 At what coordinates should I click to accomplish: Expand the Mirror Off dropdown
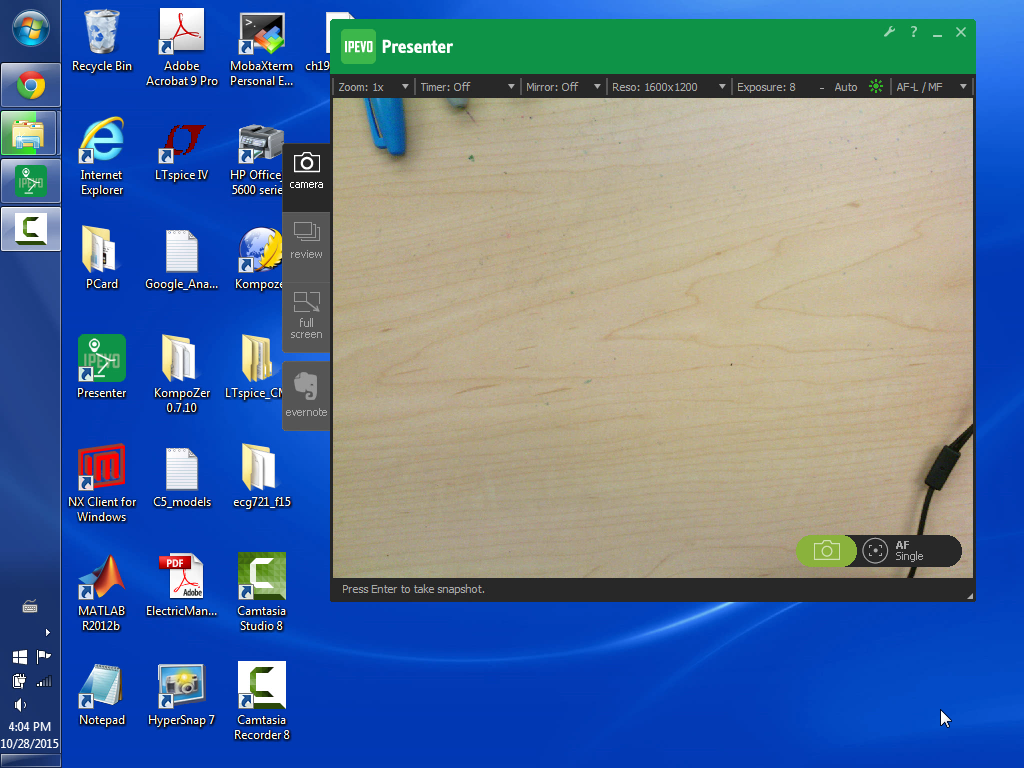tap(564, 87)
